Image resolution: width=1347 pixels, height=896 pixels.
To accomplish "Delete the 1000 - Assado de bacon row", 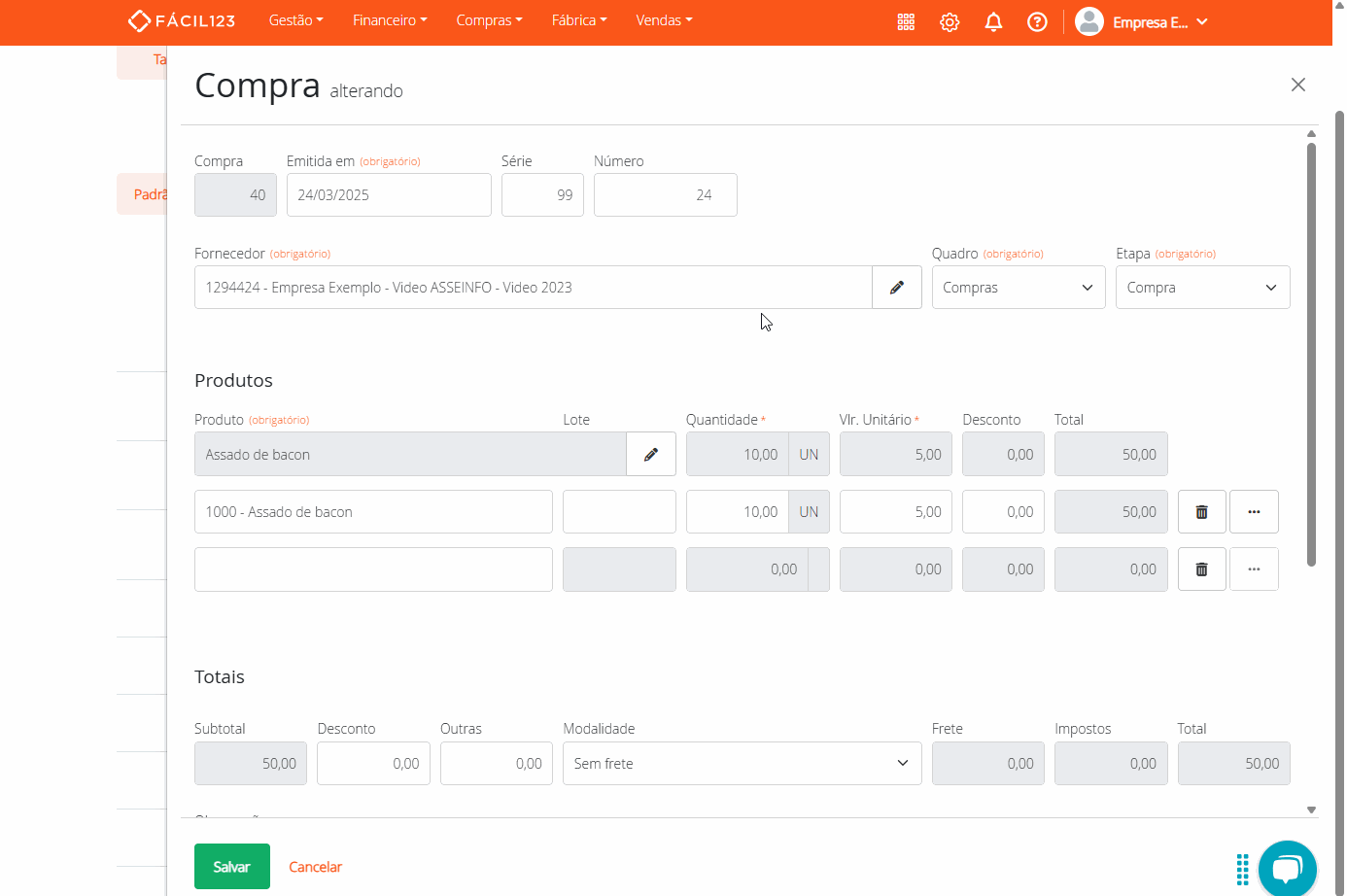I will point(1201,512).
